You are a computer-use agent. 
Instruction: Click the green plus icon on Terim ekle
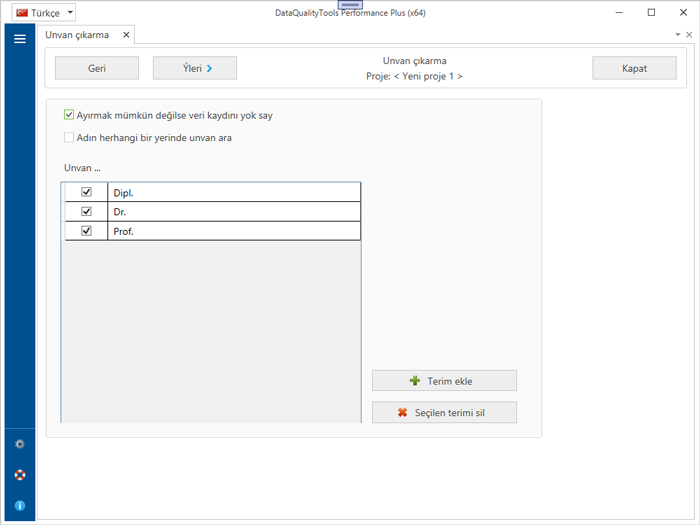(415, 381)
